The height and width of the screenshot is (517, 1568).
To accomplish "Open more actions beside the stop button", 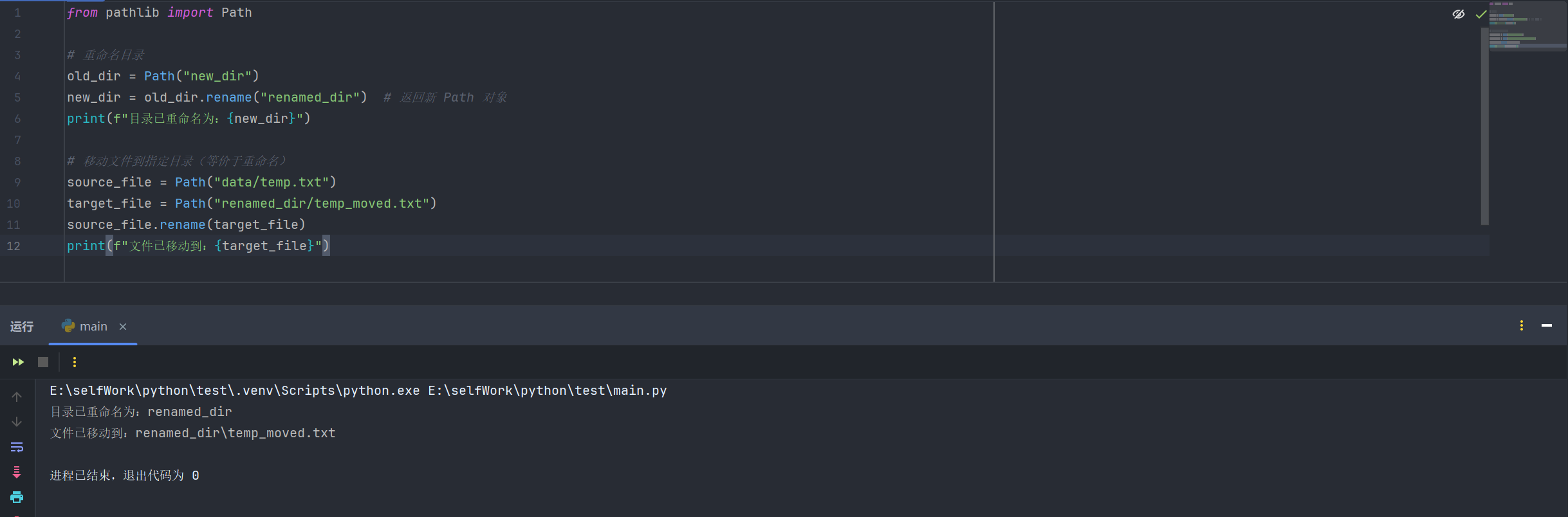I will (75, 362).
